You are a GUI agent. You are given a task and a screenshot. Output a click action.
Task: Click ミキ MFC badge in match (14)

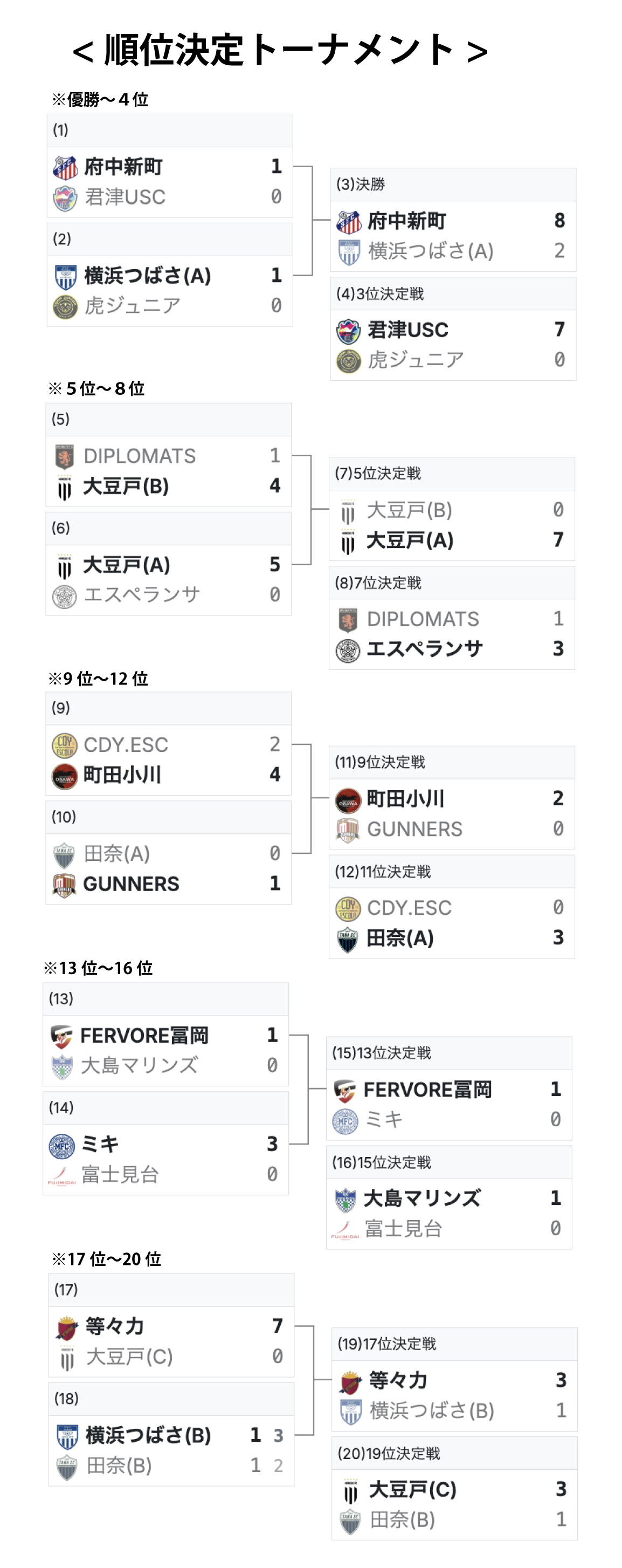(x=61, y=1145)
